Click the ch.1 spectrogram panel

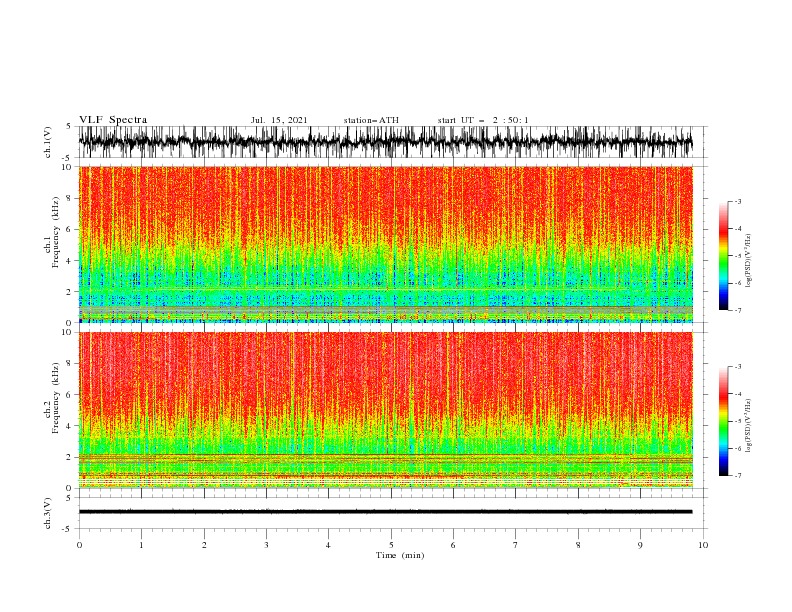click(385, 244)
